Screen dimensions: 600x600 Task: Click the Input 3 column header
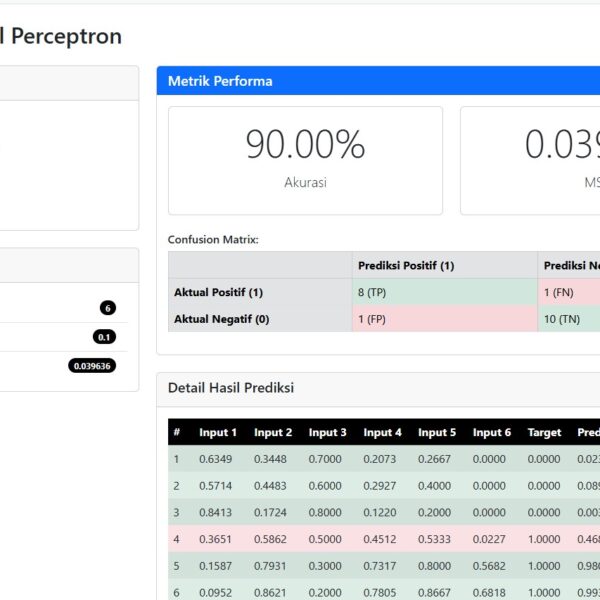tap(328, 432)
